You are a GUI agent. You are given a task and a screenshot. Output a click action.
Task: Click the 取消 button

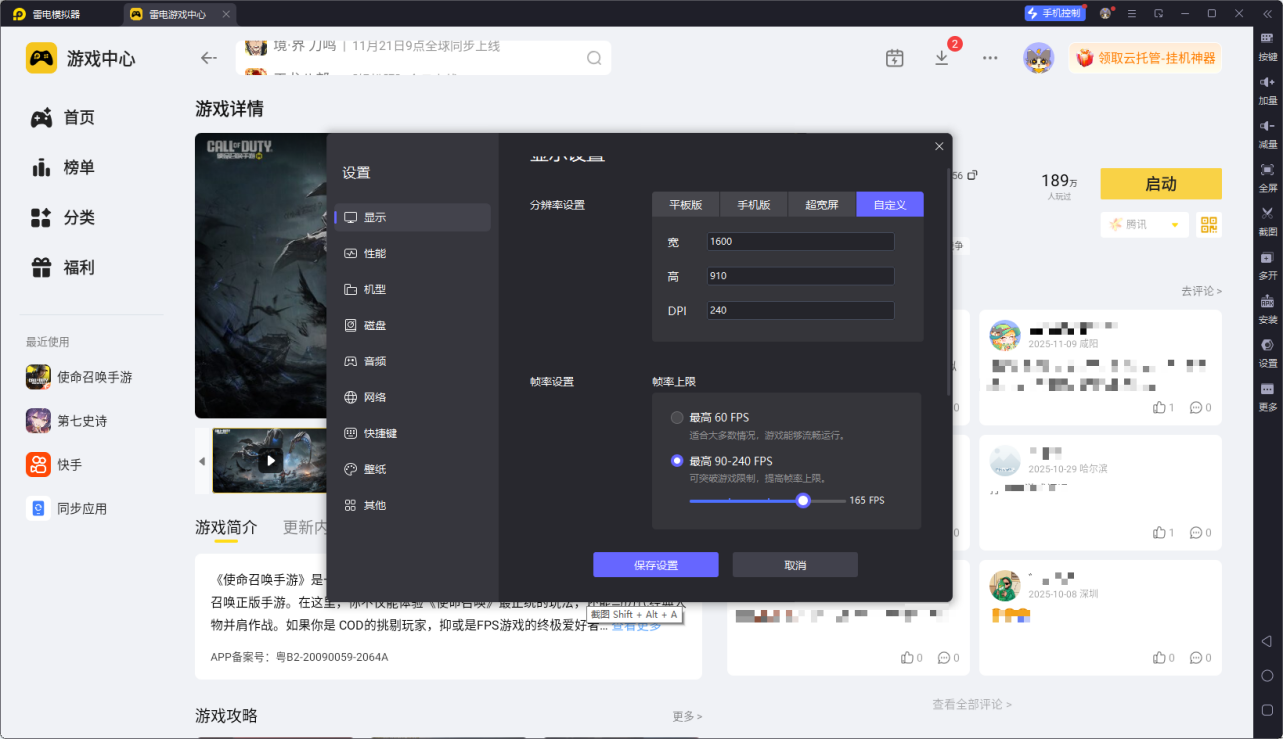pyautogui.click(x=795, y=565)
